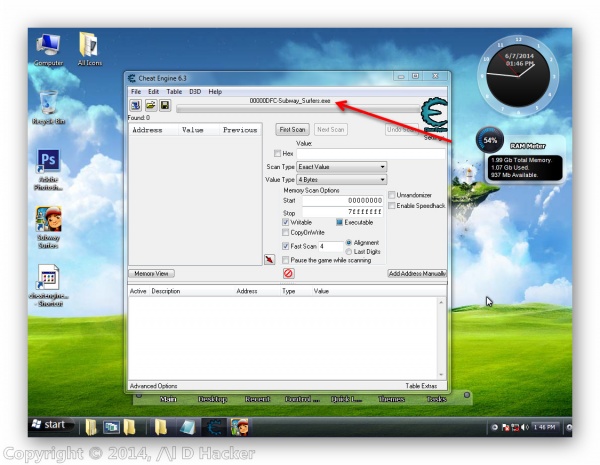Viewport: 600px width, 465px height.
Task: Click Advanced Options at bottom
Action: coord(153,386)
